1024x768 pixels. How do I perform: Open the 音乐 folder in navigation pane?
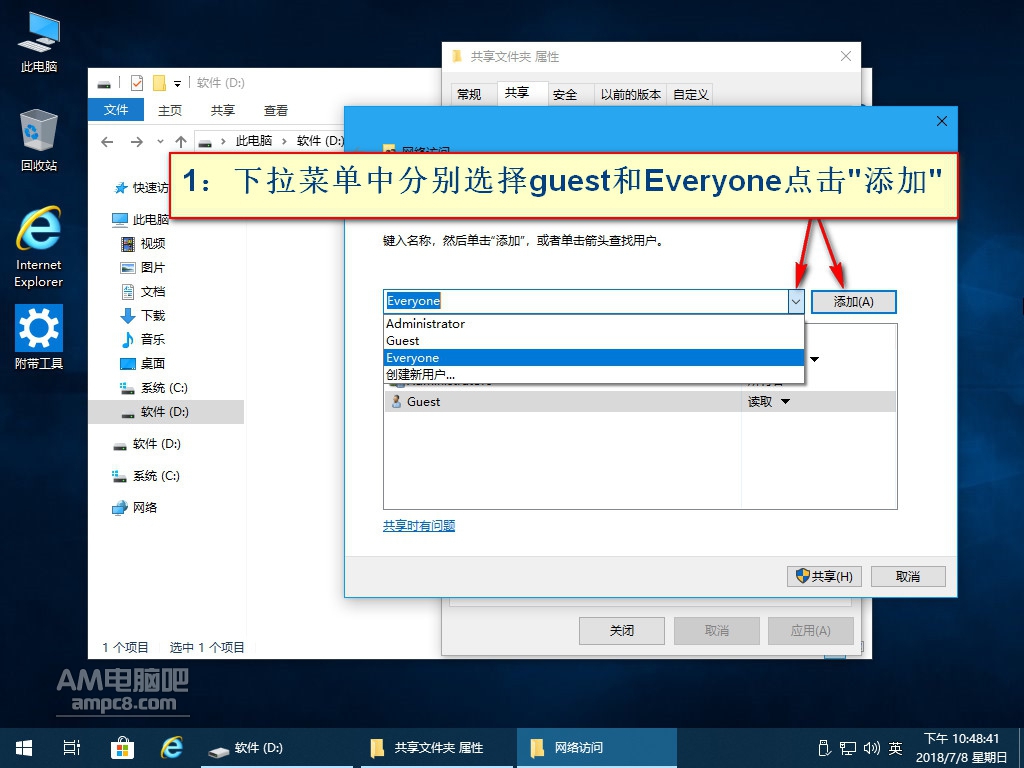click(144, 340)
